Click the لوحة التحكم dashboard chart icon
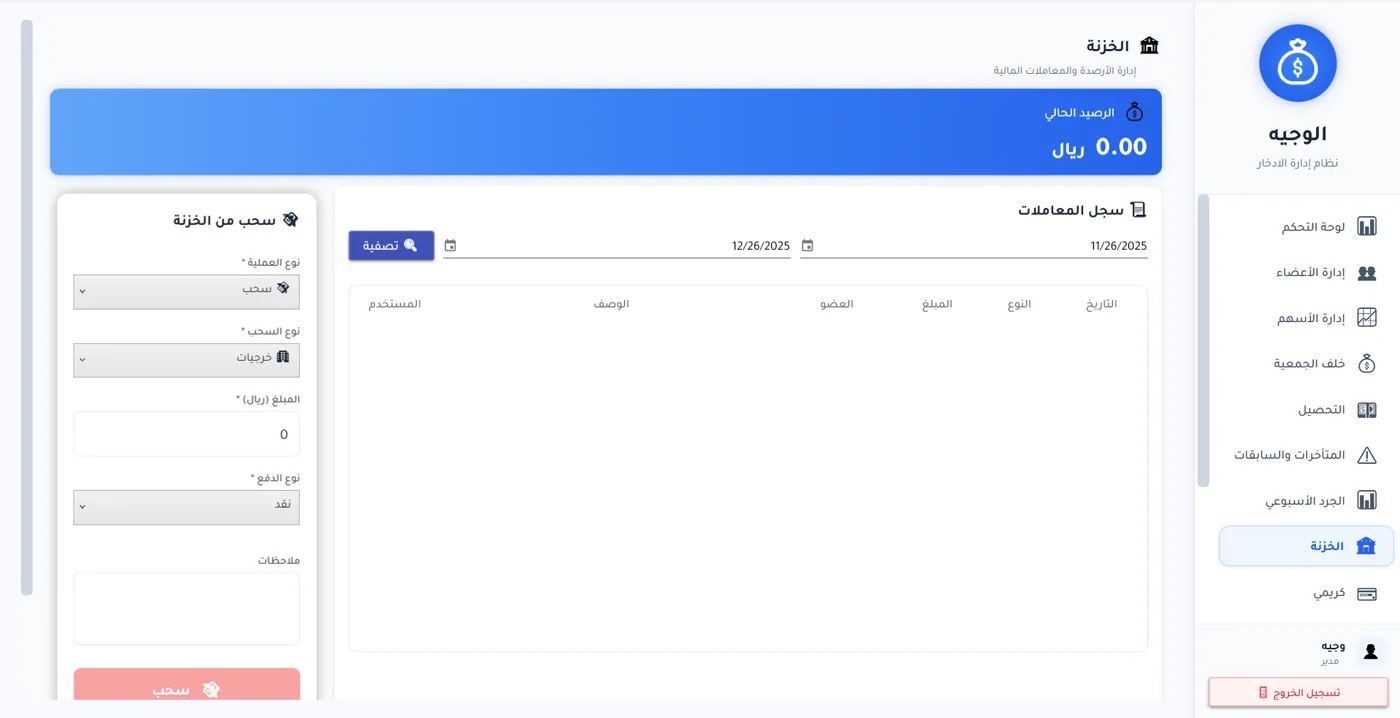 click(x=1366, y=227)
